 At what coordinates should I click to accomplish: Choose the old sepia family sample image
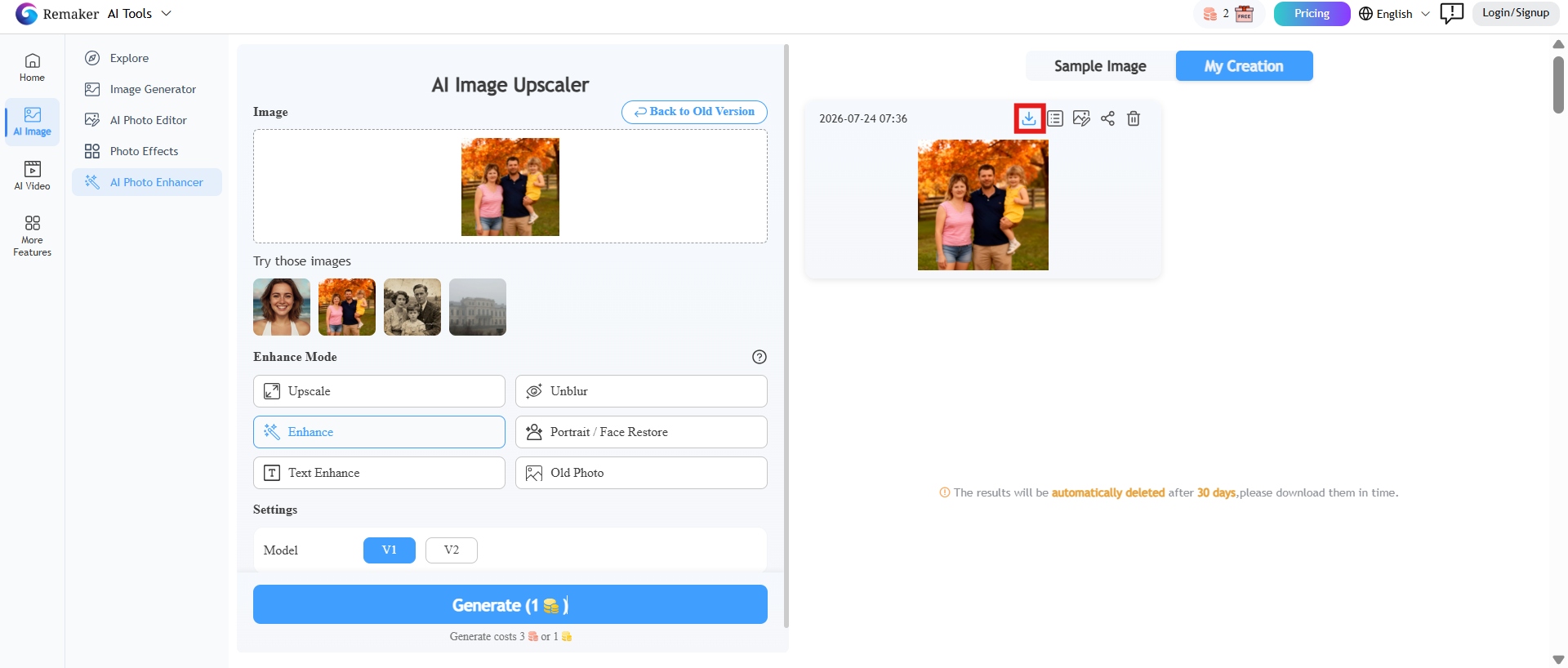(x=412, y=307)
